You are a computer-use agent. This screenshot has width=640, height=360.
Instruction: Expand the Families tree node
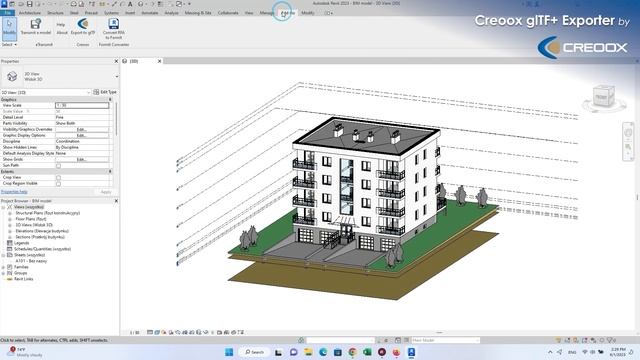point(3,267)
